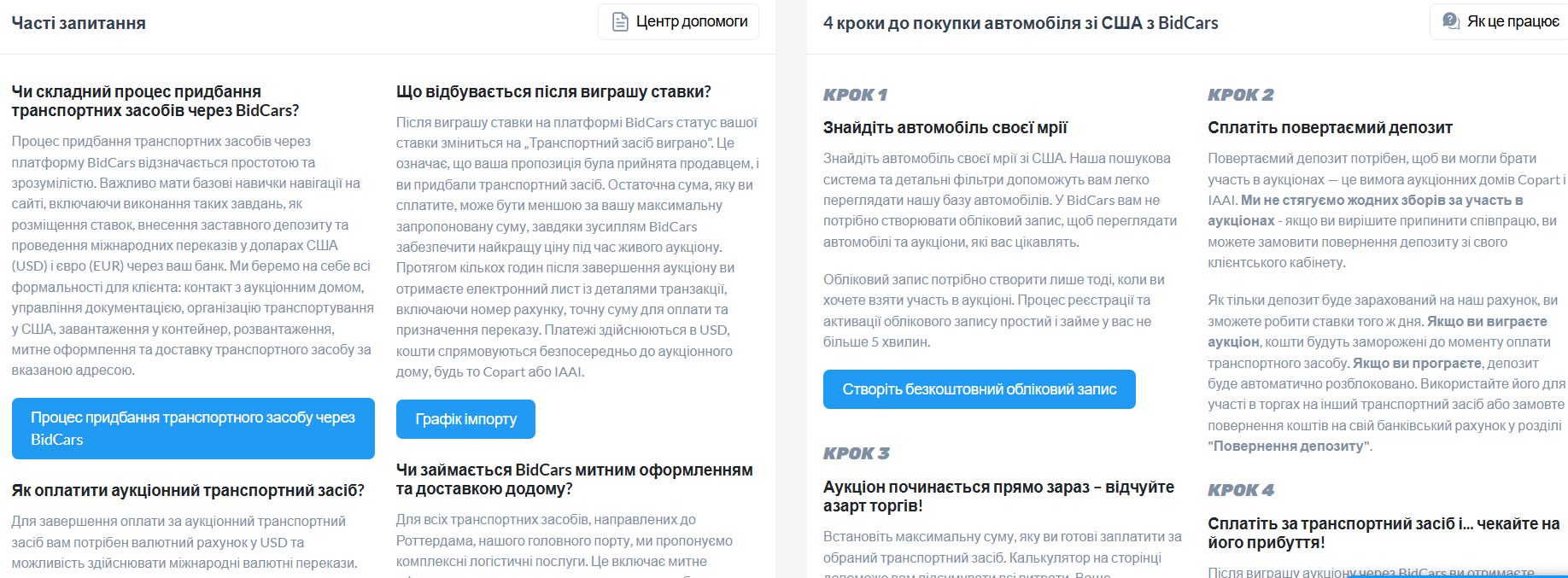Select the question Чи складний процес придбання
The height and width of the screenshot is (578, 1568).
[155, 101]
